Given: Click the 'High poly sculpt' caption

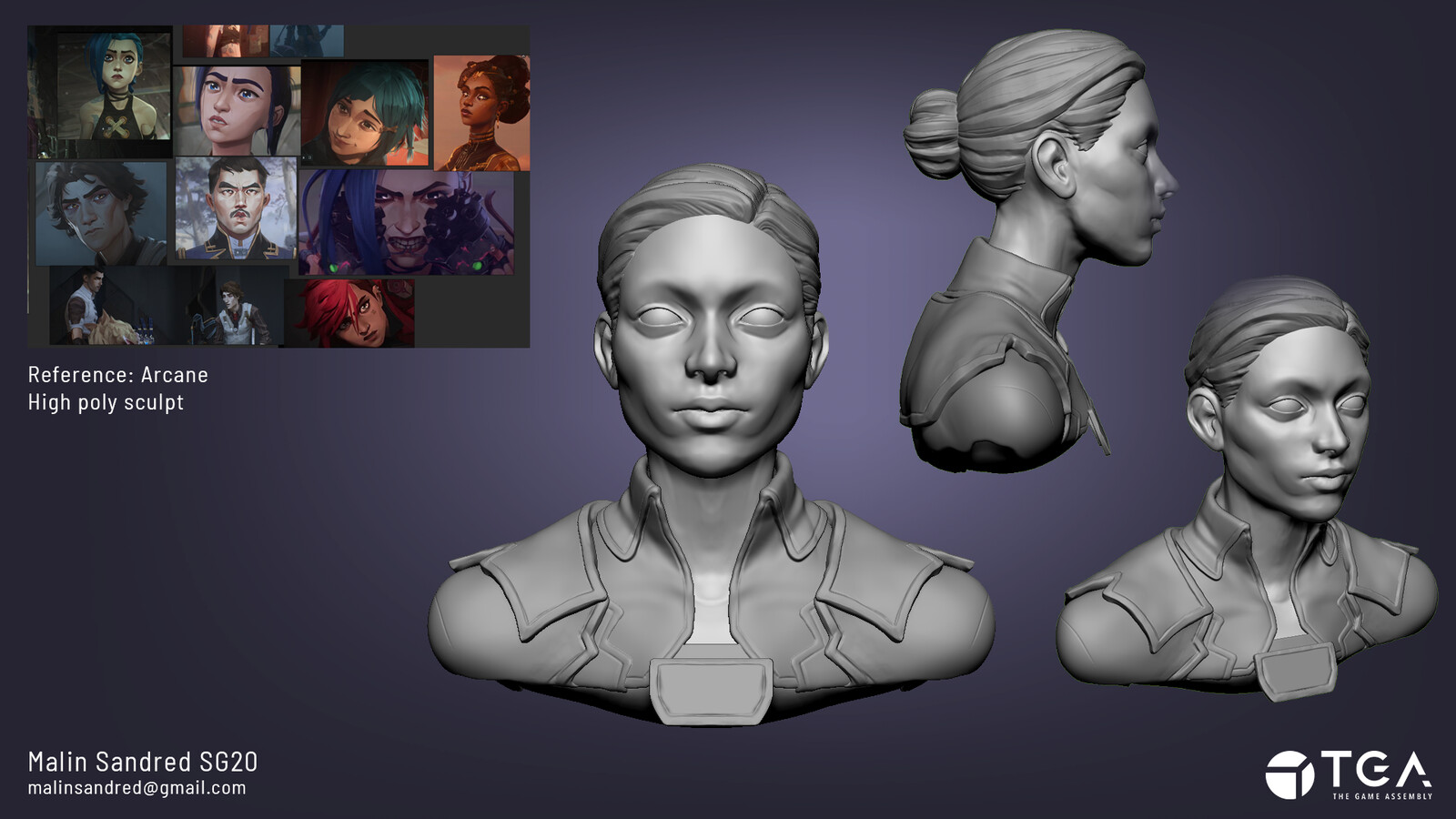Looking at the screenshot, I should point(106,402).
